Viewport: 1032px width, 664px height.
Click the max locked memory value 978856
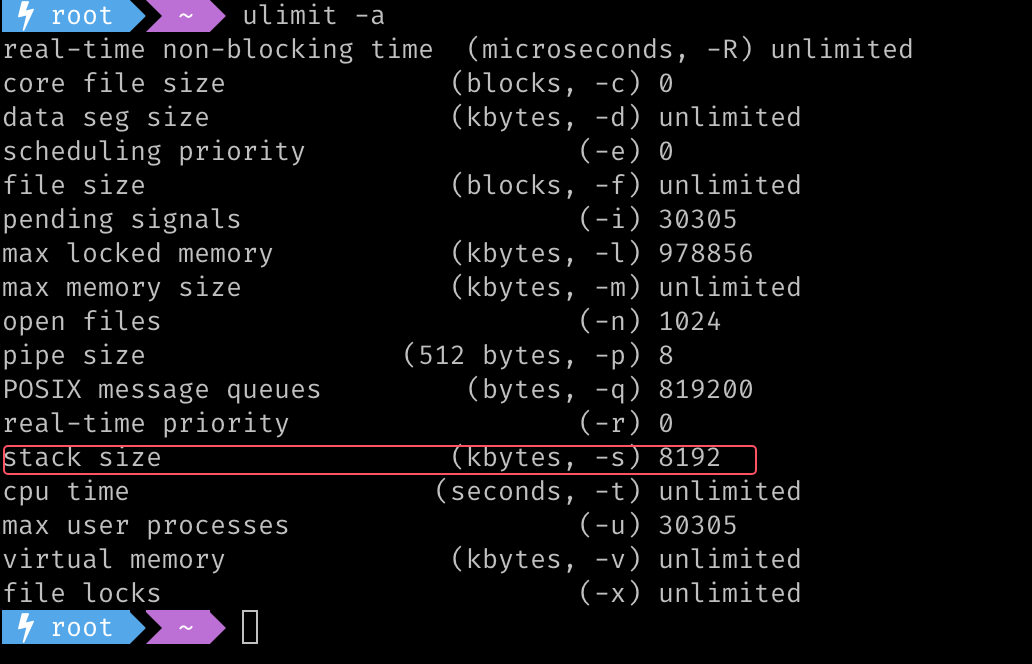pos(706,253)
